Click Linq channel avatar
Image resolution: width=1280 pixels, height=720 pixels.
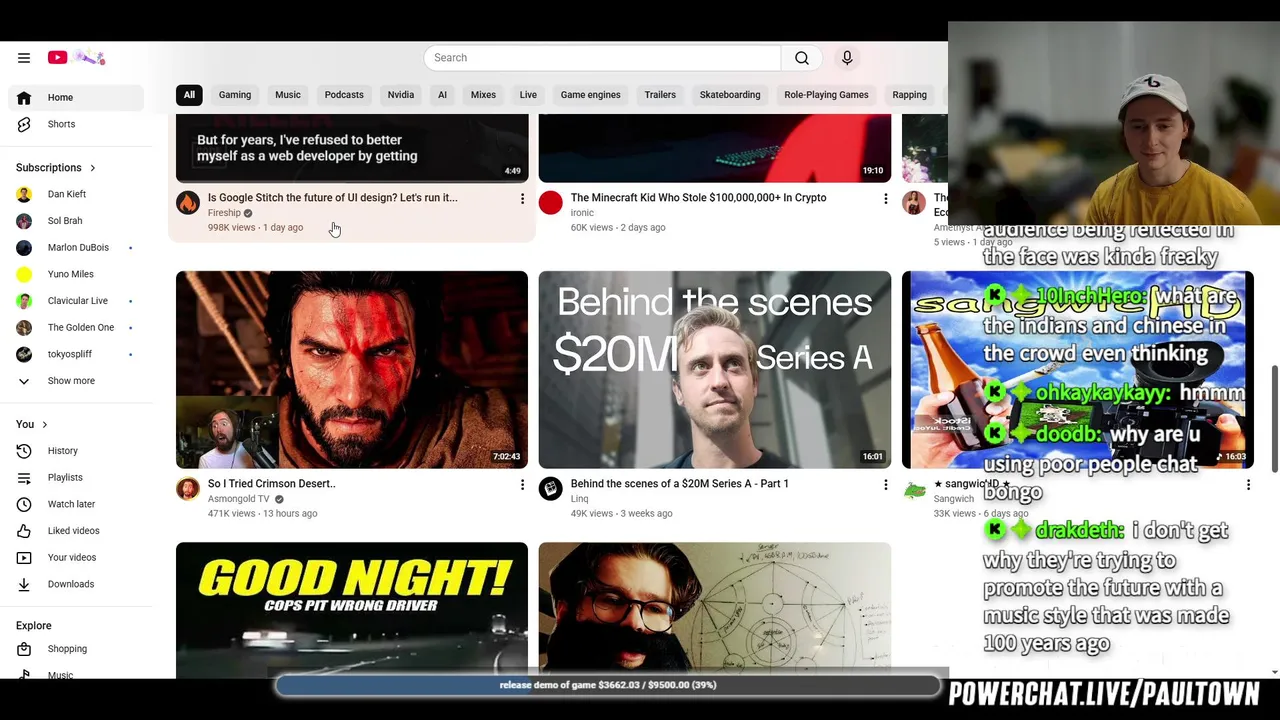[551, 489]
